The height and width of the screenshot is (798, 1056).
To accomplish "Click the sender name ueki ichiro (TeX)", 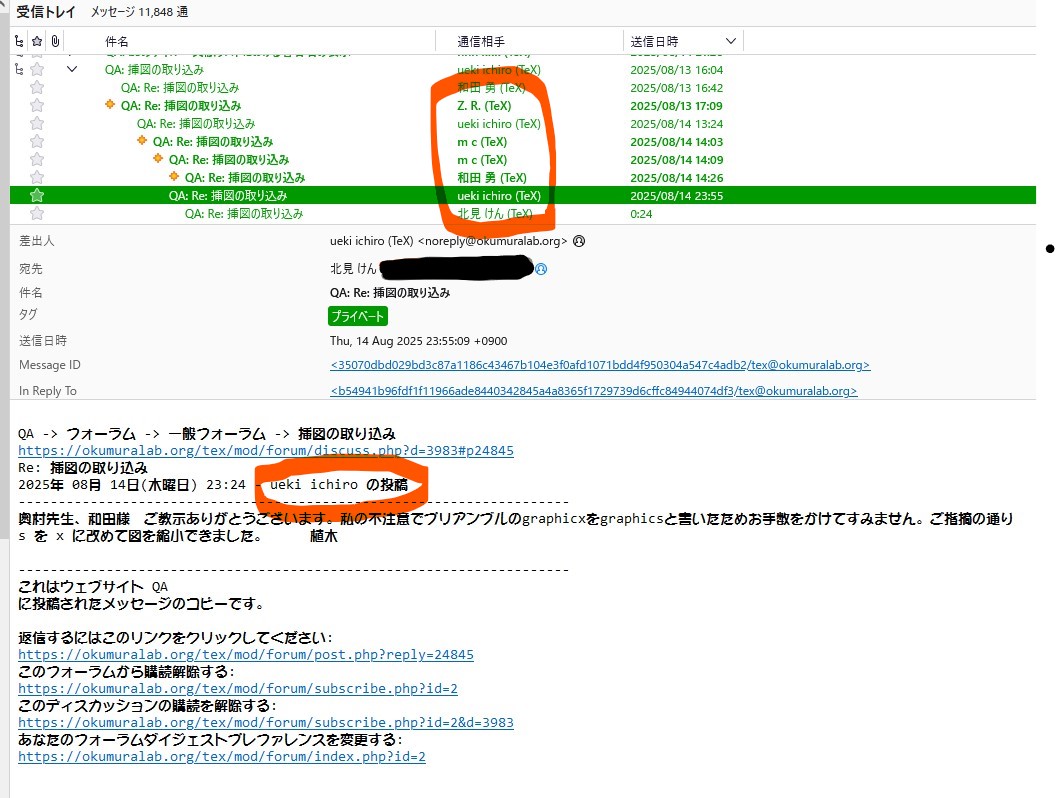I will click(x=372, y=241).
